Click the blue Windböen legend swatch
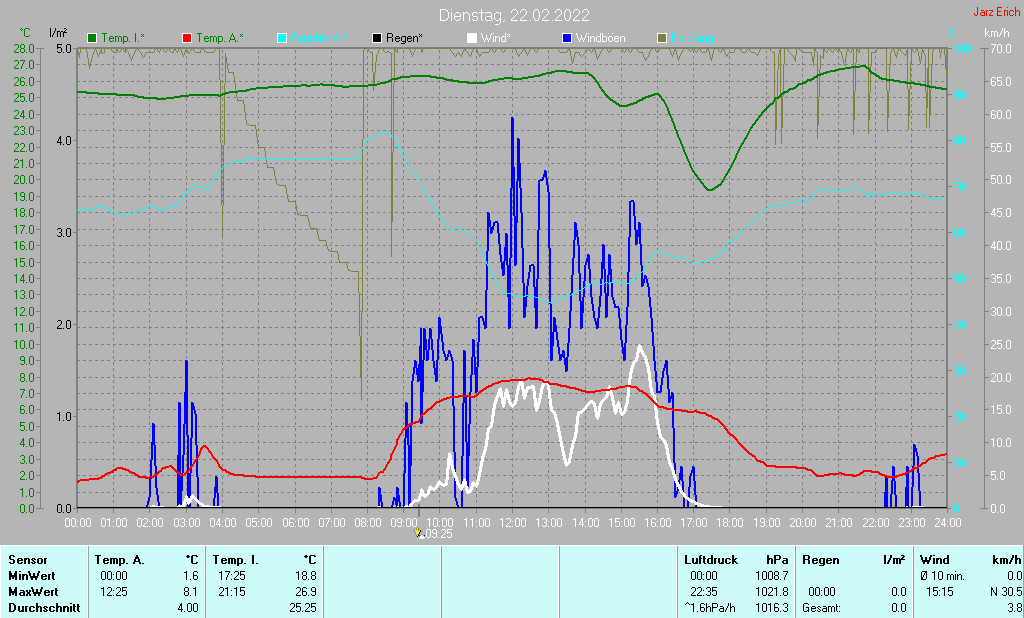 pyautogui.click(x=567, y=38)
